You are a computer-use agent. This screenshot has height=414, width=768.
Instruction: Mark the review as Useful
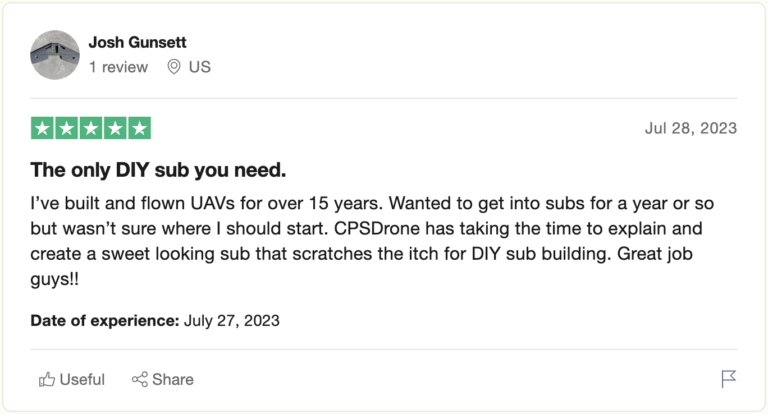81,379
